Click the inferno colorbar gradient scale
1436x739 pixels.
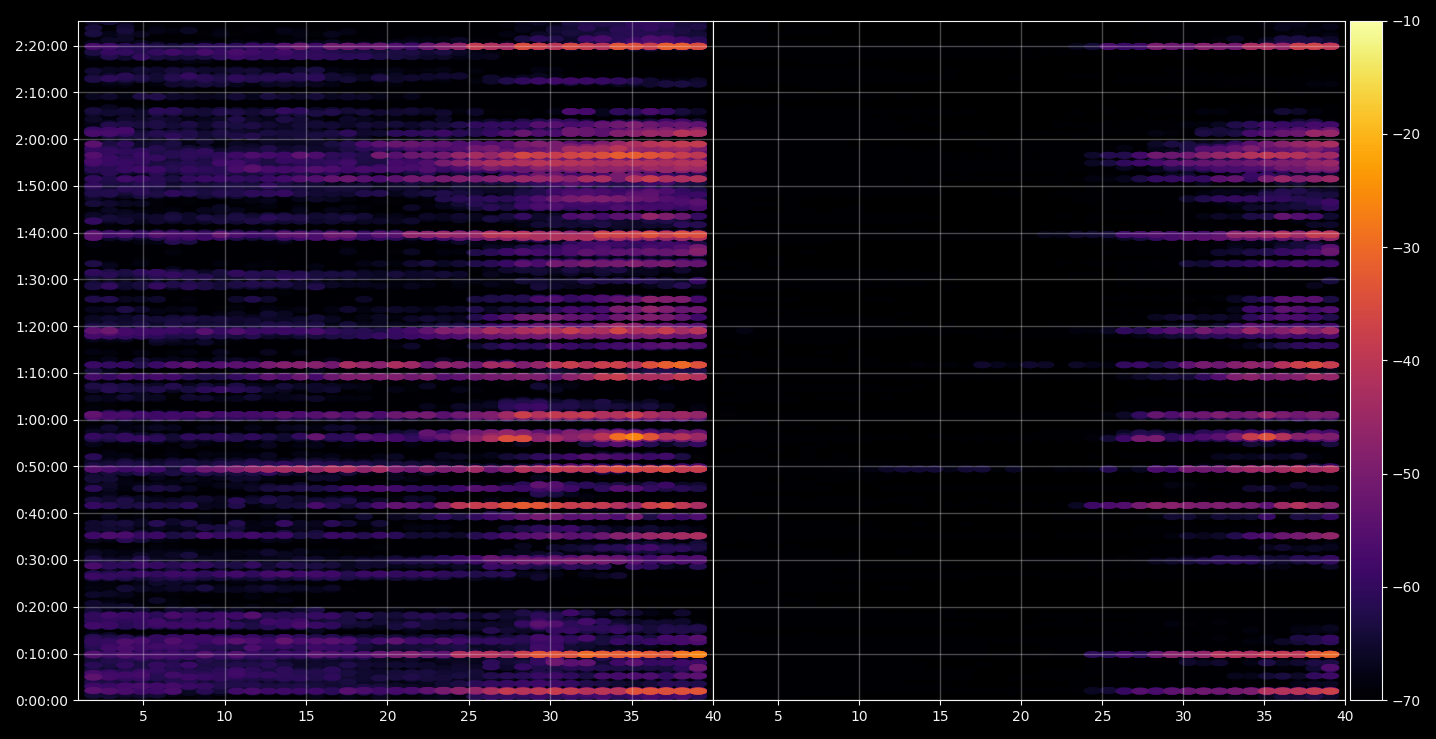pyautogui.click(x=1366, y=361)
